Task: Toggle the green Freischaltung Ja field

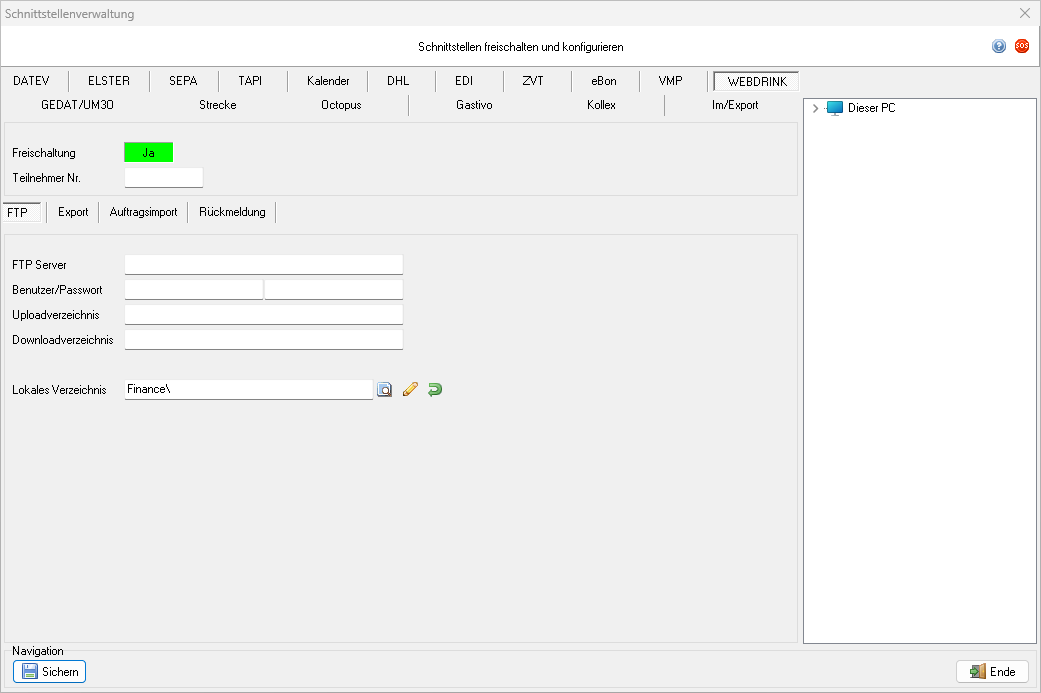Action: tap(148, 153)
